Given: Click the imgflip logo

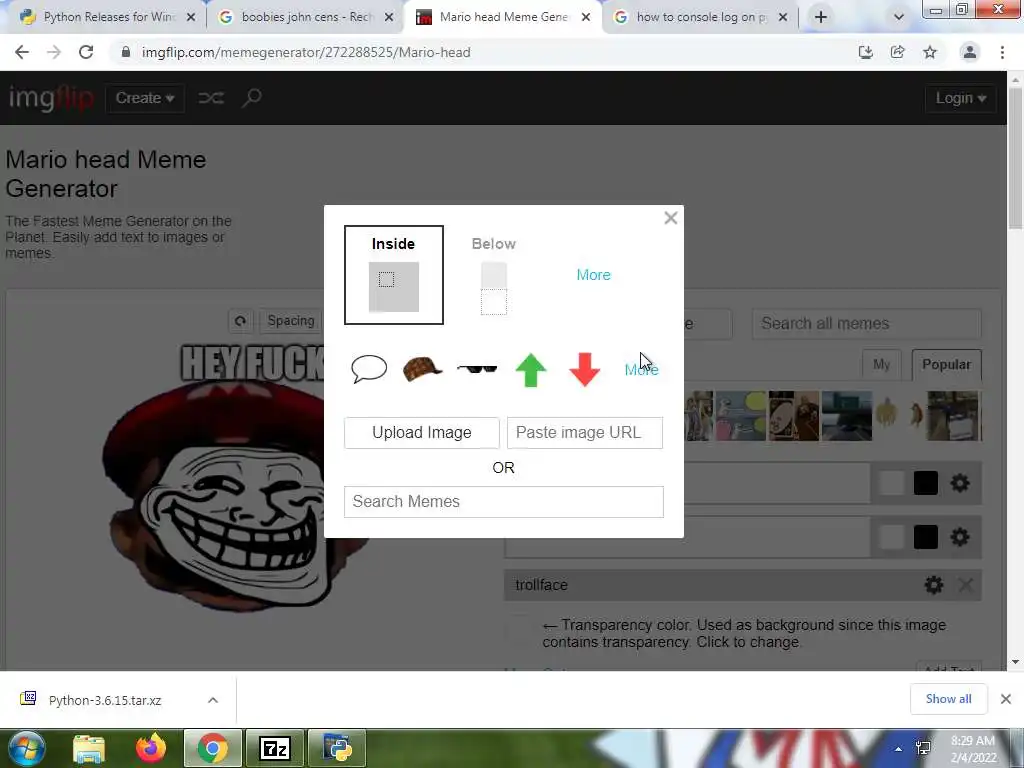Looking at the screenshot, I should click(x=51, y=98).
